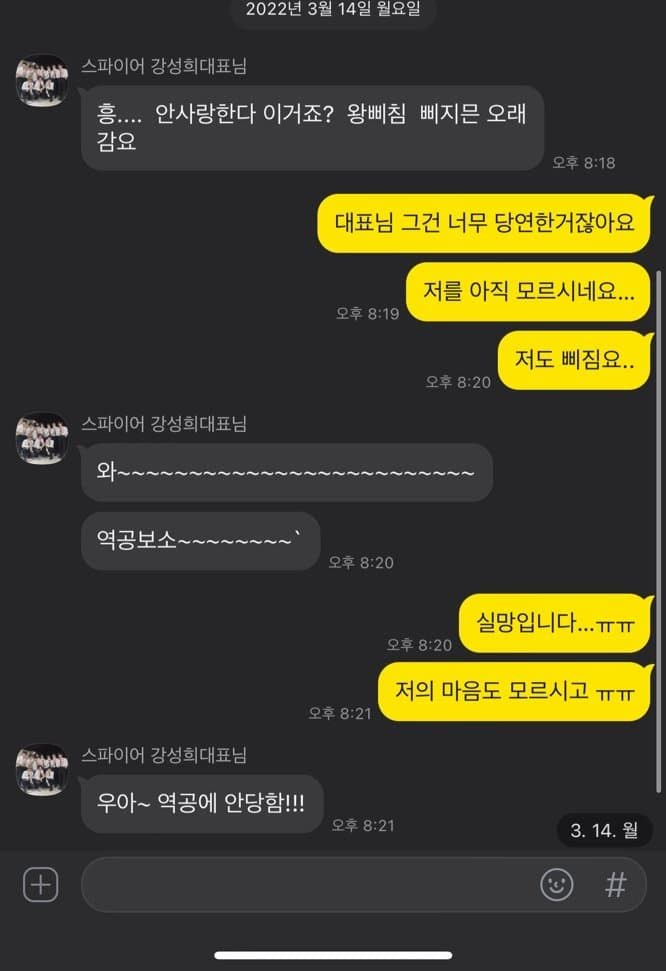Select the 저도 삐짐요 yellow bubble
The image size is (666, 971).
pos(574,360)
